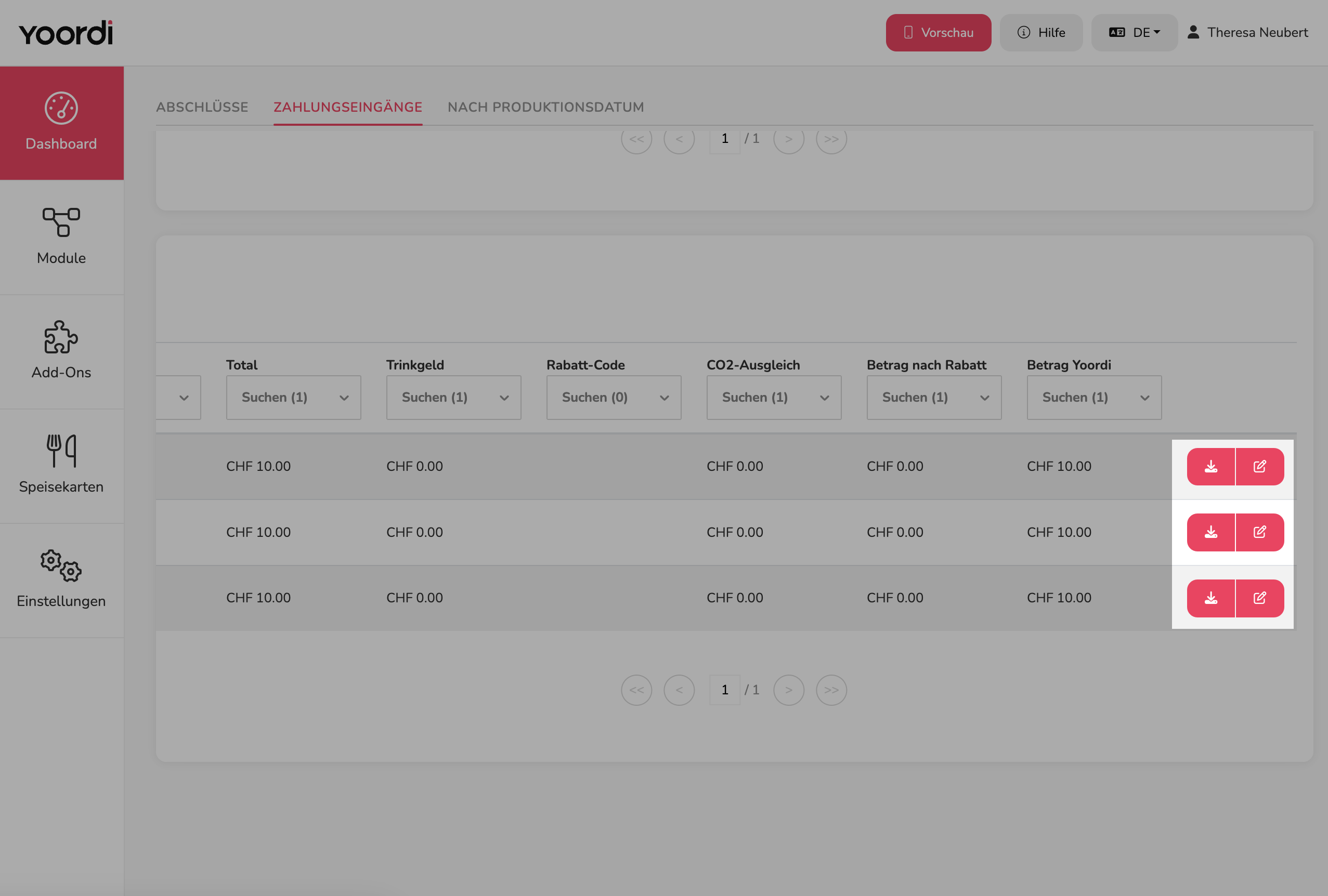Go to next page in bottom pagination
The image size is (1328, 896).
tap(789, 690)
